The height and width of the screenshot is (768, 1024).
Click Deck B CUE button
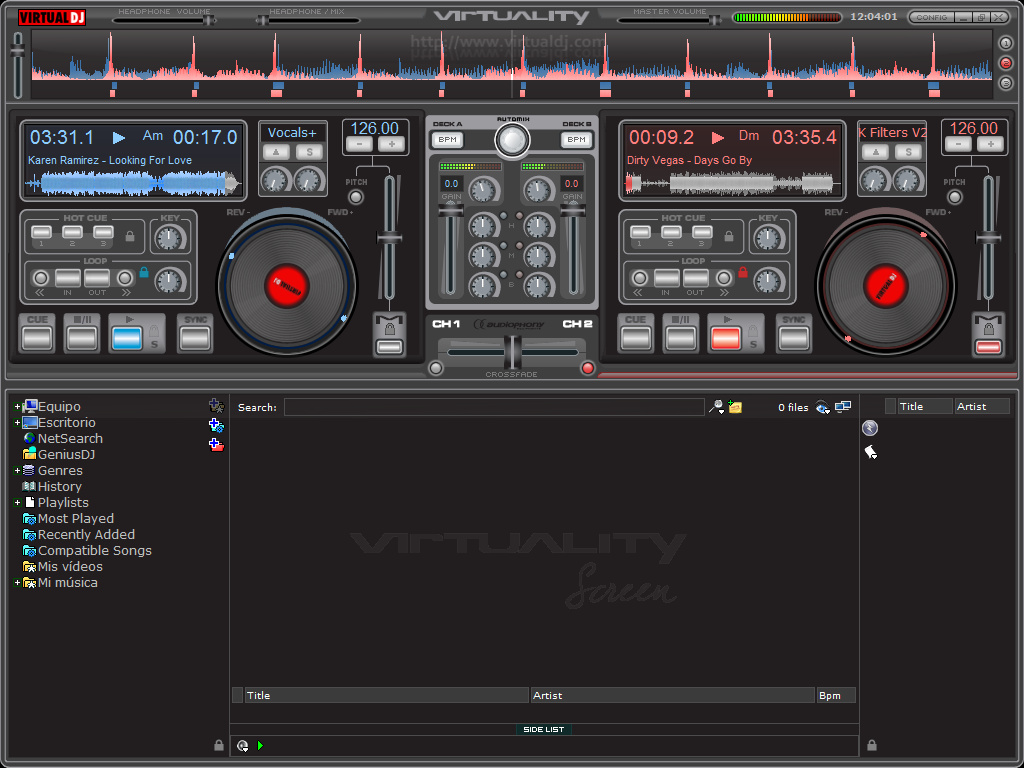point(635,339)
